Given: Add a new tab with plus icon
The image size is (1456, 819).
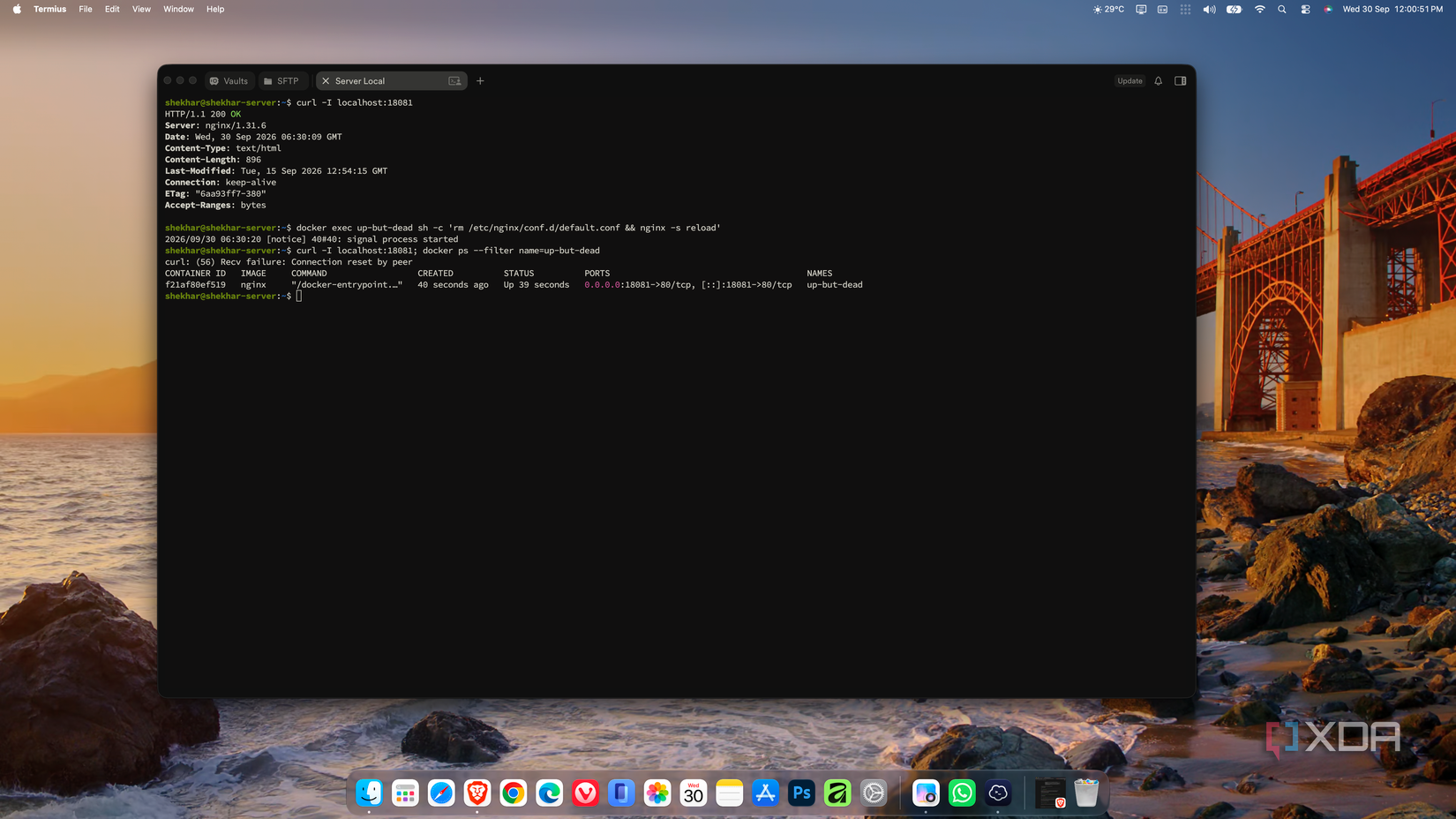Looking at the screenshot, I should 480,81.
